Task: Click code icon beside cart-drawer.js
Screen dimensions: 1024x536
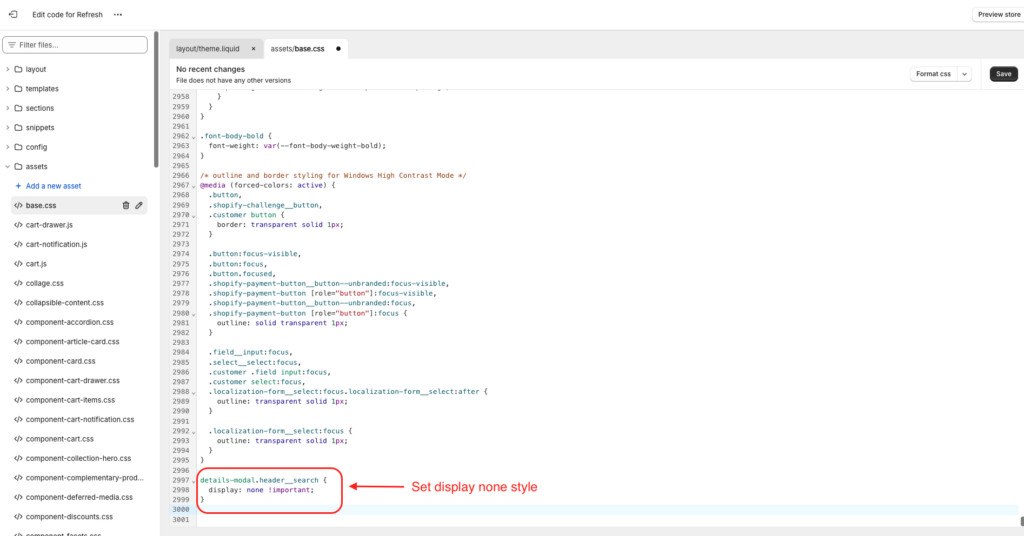Action: [18, 225]
